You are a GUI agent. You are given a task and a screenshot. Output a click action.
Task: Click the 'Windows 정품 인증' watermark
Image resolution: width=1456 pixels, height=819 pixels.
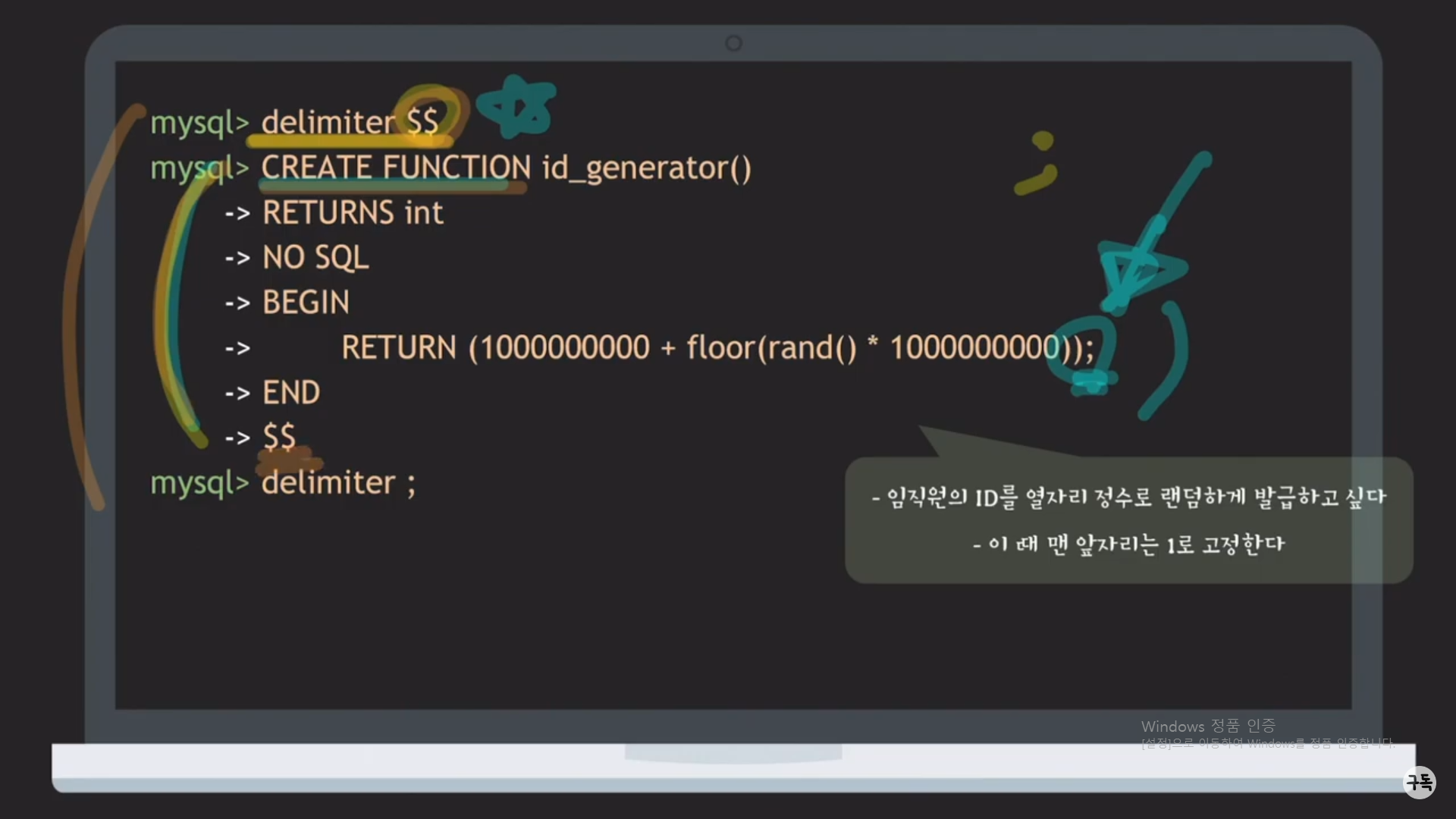[x=1208, y=726]
